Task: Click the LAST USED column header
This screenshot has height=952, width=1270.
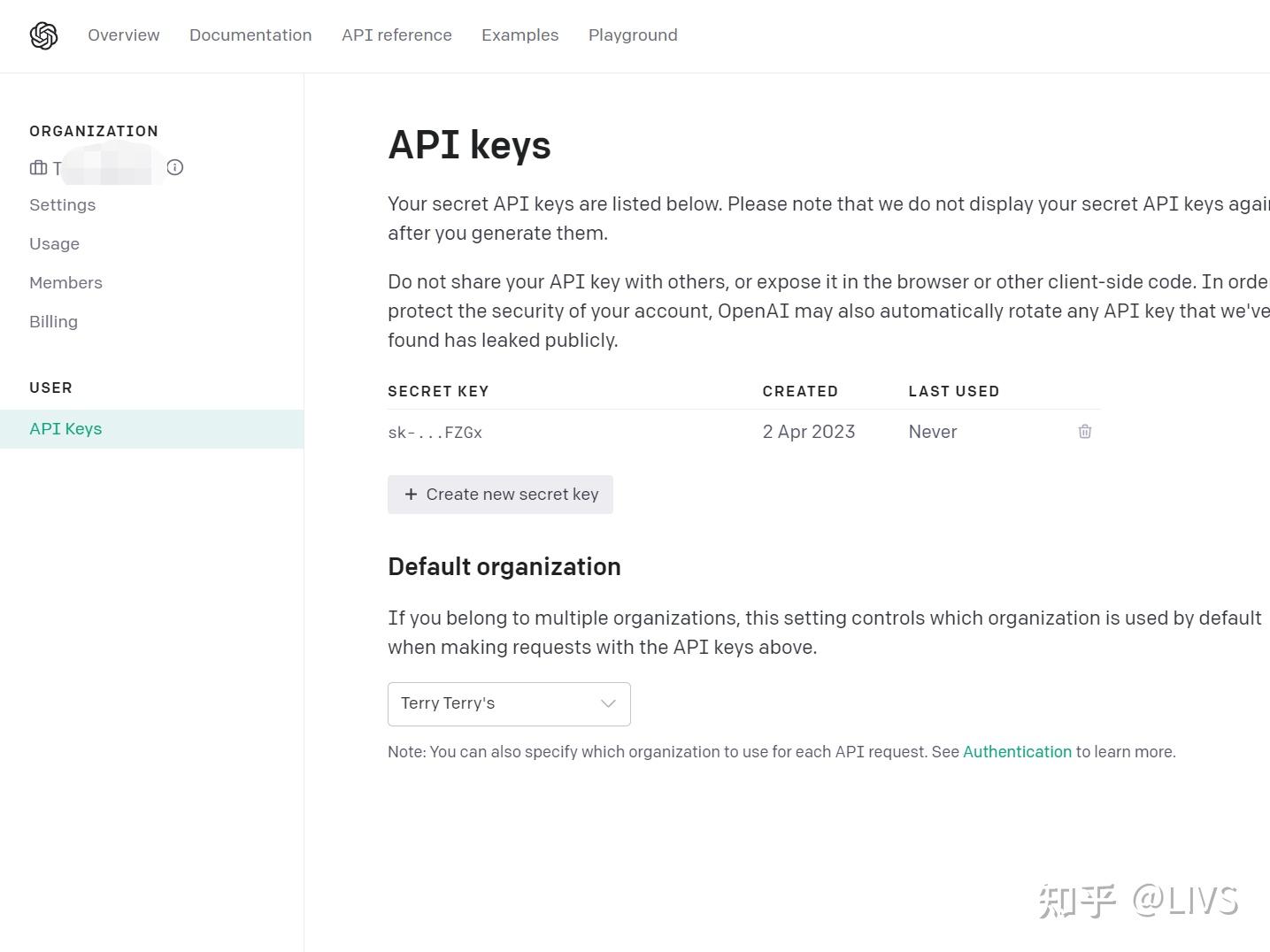Action: click(954, 391)
